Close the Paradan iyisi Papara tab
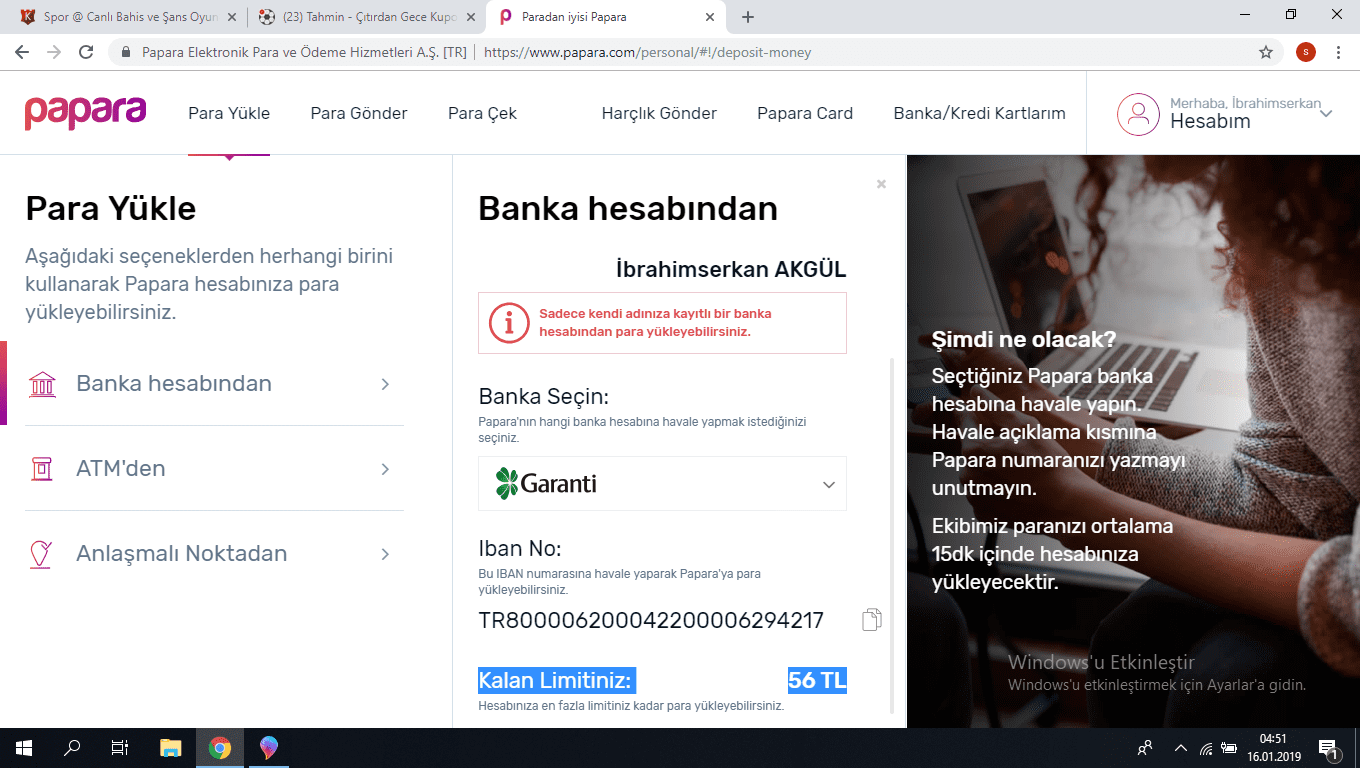1360x768 pixels. pyautogui.click(x=711, y=17)
